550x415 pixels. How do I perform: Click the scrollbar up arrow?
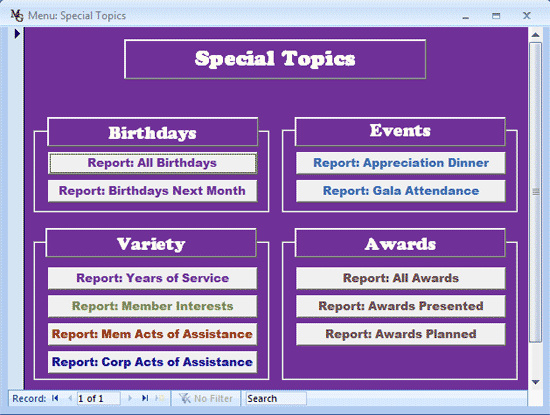coord(535,35)
